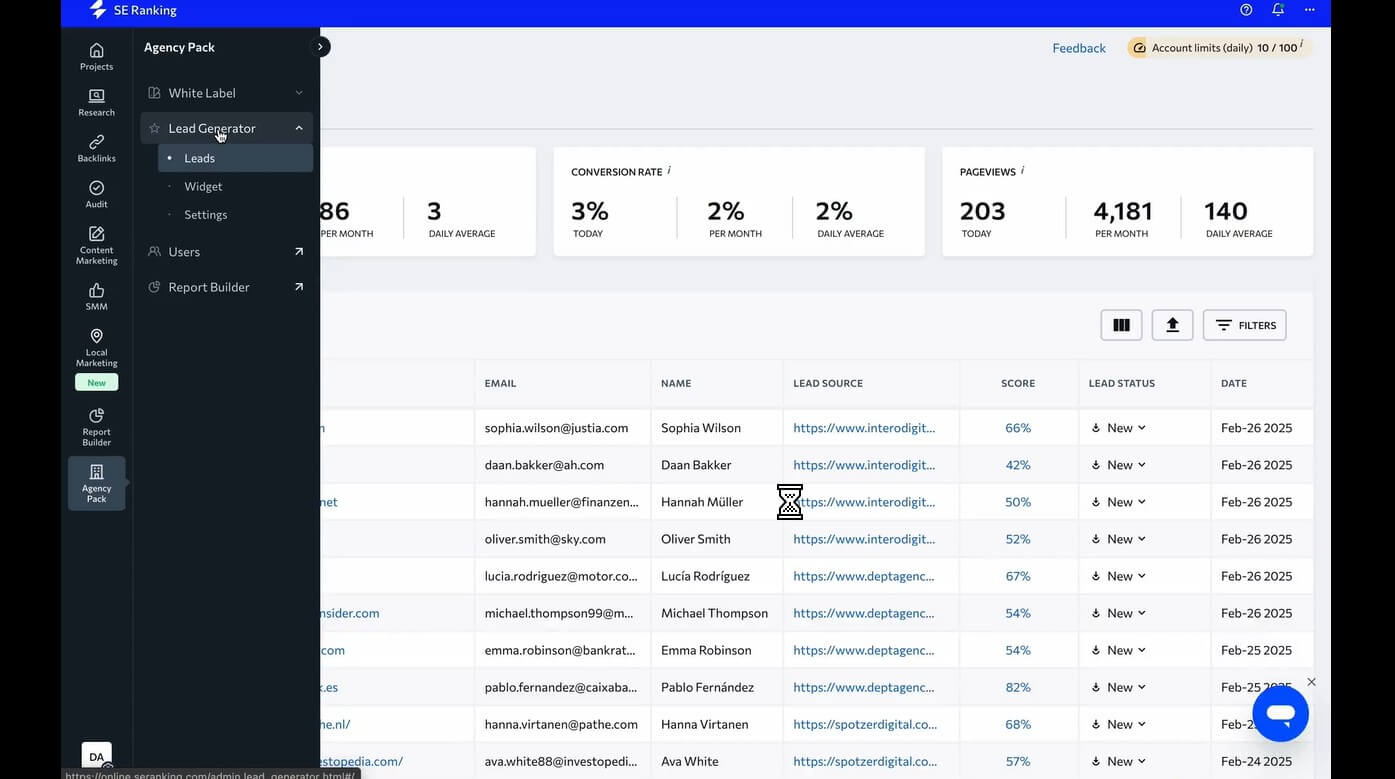Open SMM section in sidebar
Screen dimensions: 1395x779
point(96,297)
